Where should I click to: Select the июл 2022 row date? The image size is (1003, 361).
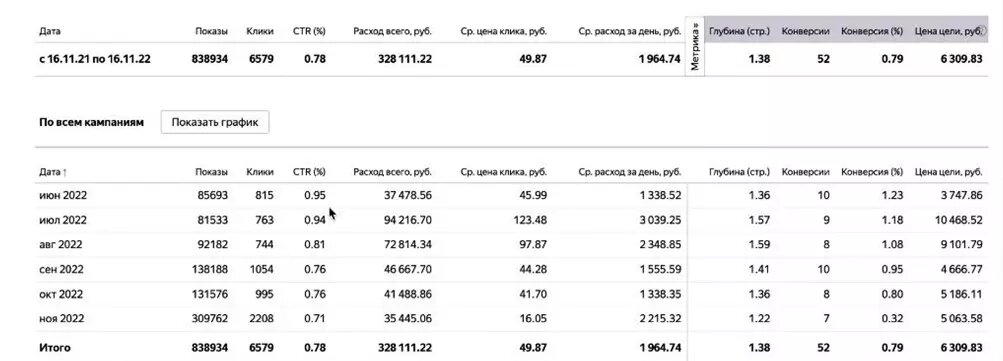point(63,220)
